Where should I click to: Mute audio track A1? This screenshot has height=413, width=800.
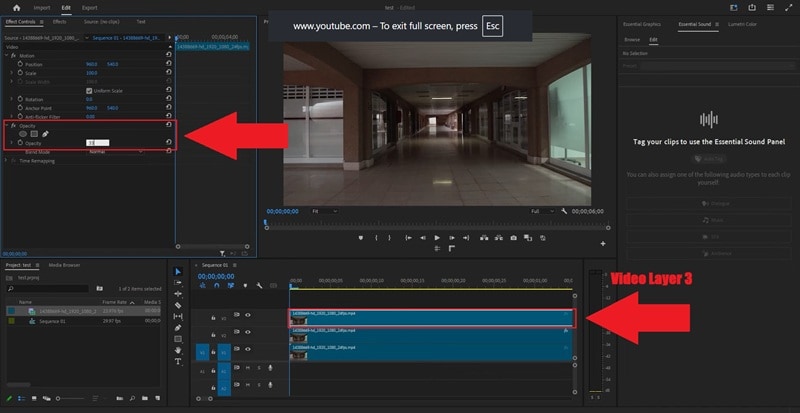pos(248,368)
